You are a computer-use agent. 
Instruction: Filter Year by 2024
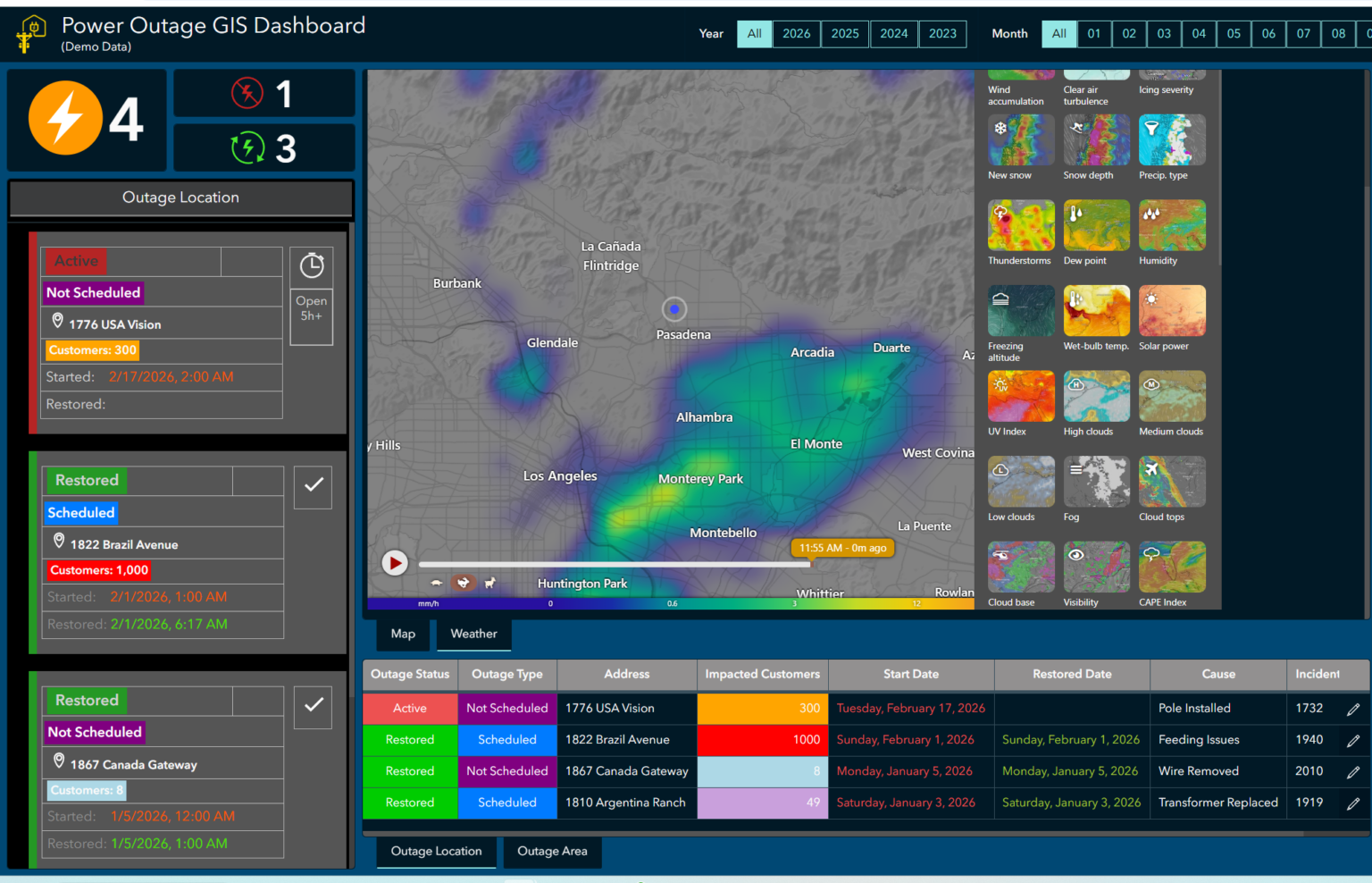click(894, 34)
